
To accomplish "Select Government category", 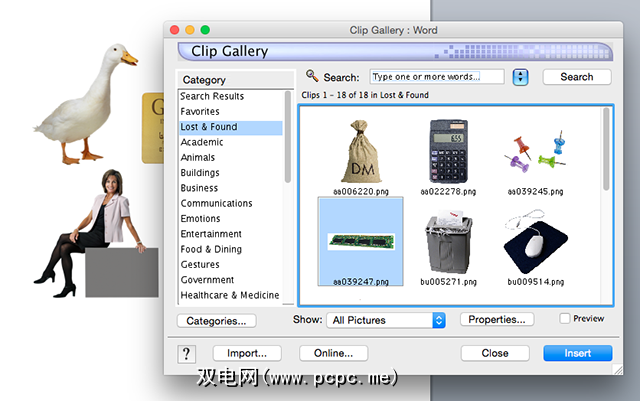I will tap(231, 280).
